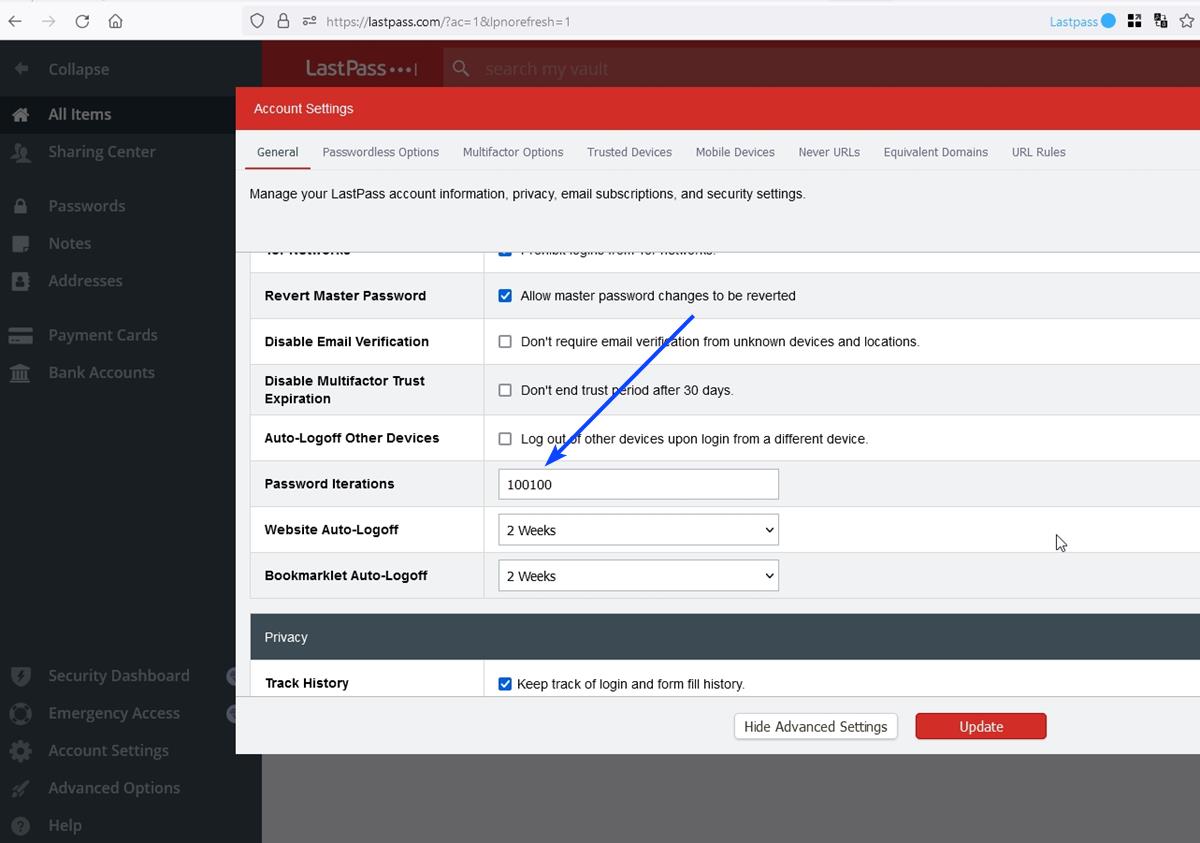This screenshot has height=843, width=1200.
Task: Click the Bank Accounts icon
Action: [x=20, y=373]
